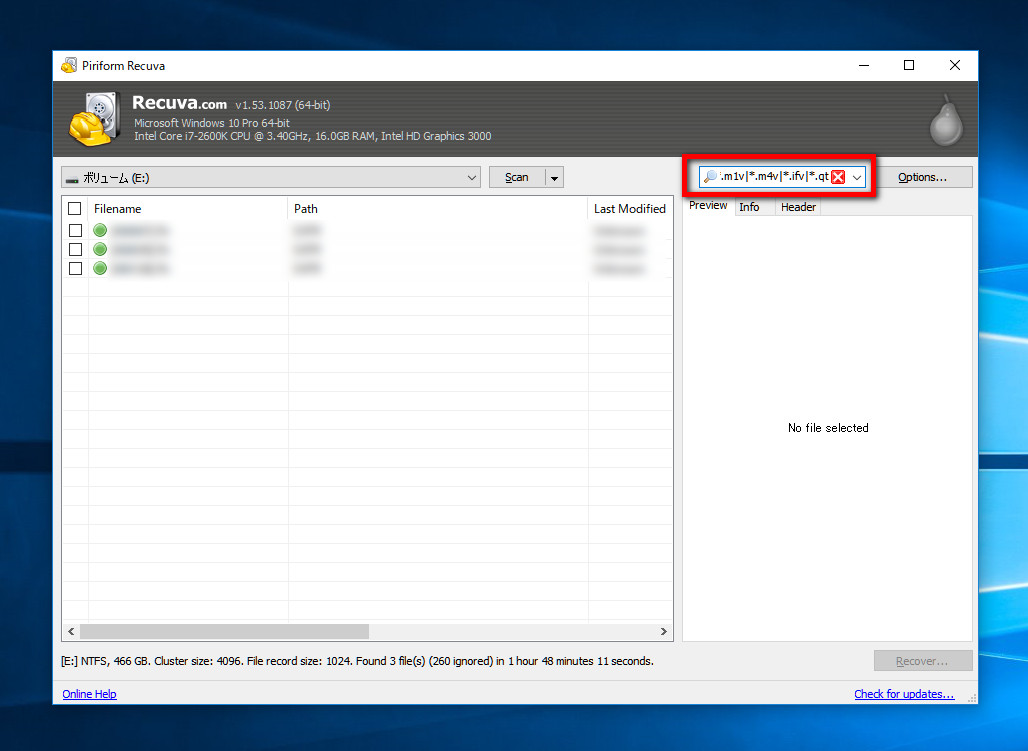
Task: Switch to the Info tab
Action: (x=749, y=207)
